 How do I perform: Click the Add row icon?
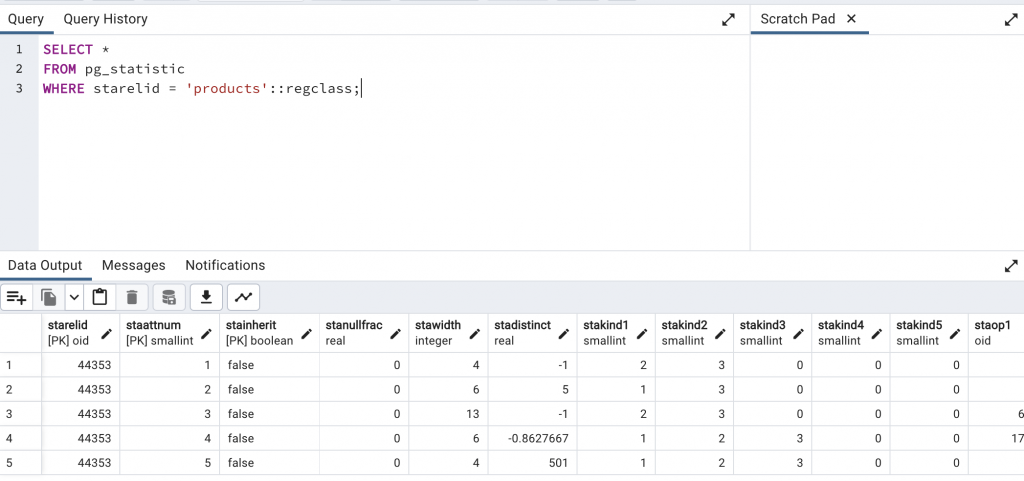(16, 297)
